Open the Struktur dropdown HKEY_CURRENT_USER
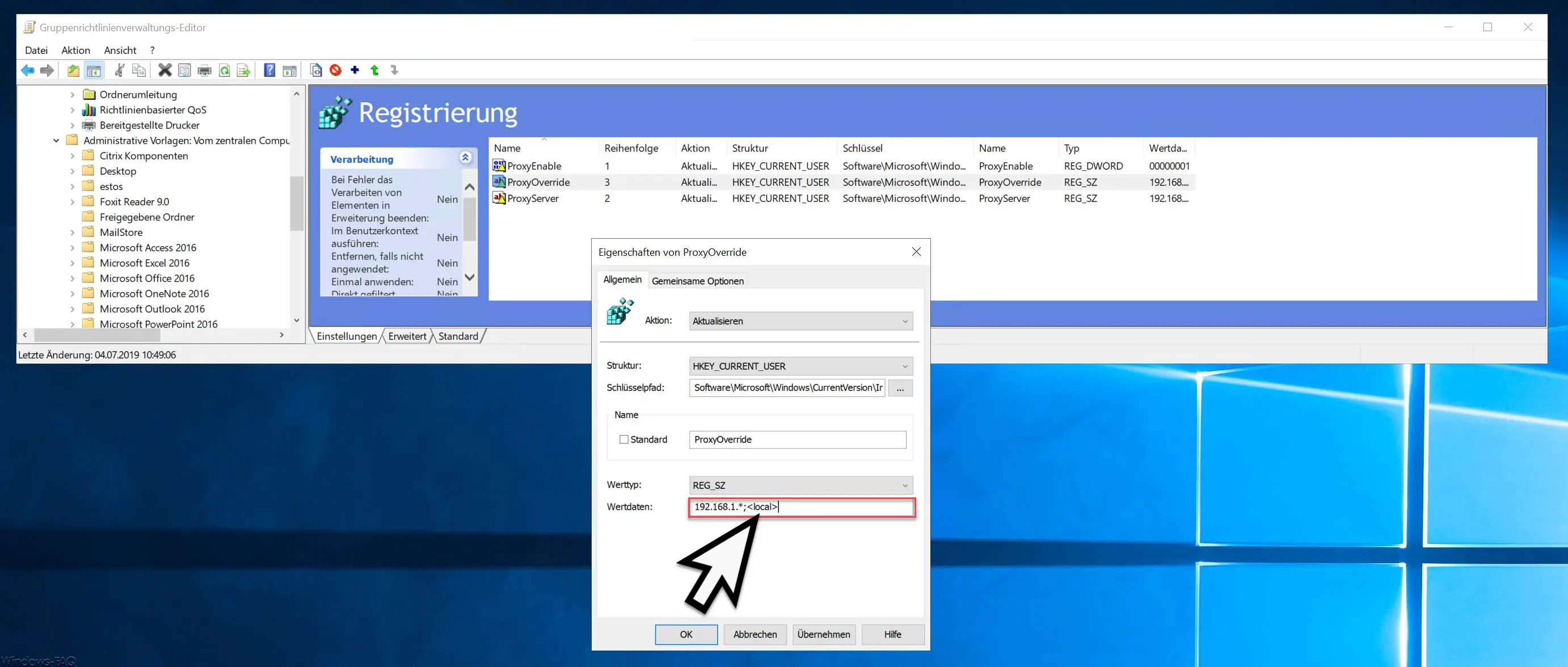The width and height of the screenshot is (1568, 667). [x=800, y=366]
